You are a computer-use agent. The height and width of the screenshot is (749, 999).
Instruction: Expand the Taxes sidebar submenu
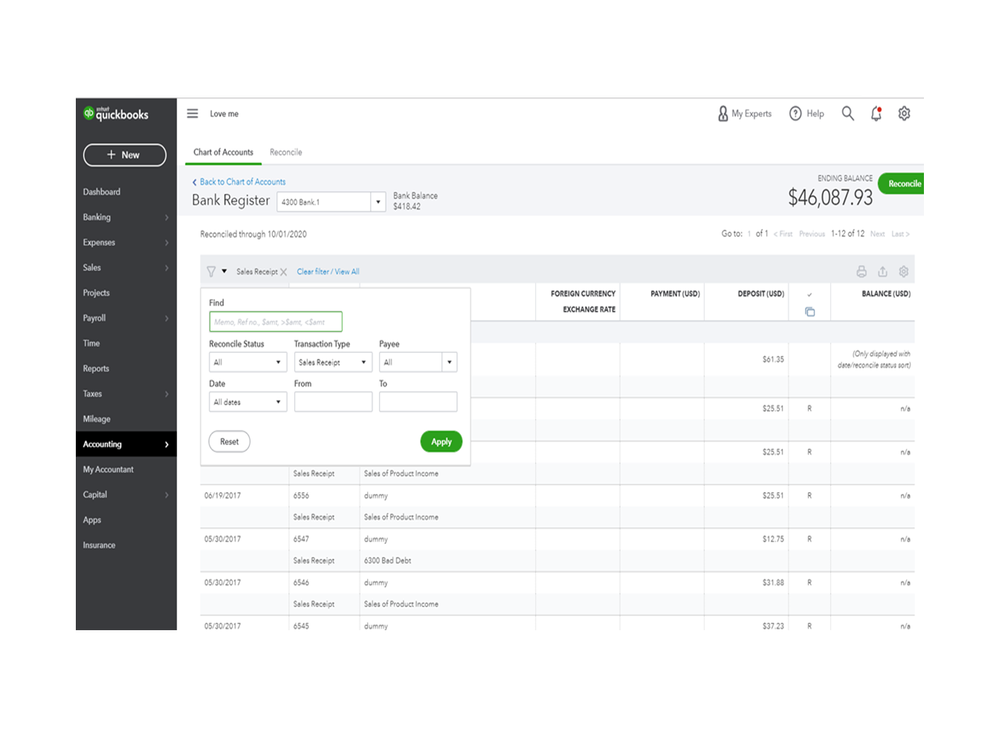167,394
